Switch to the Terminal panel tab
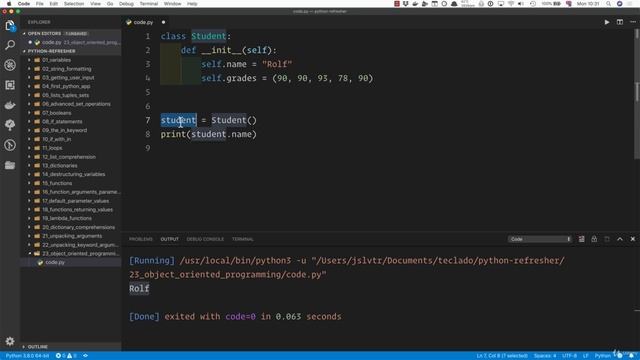This screenshot has width=640, height=360. pos(242,239)
